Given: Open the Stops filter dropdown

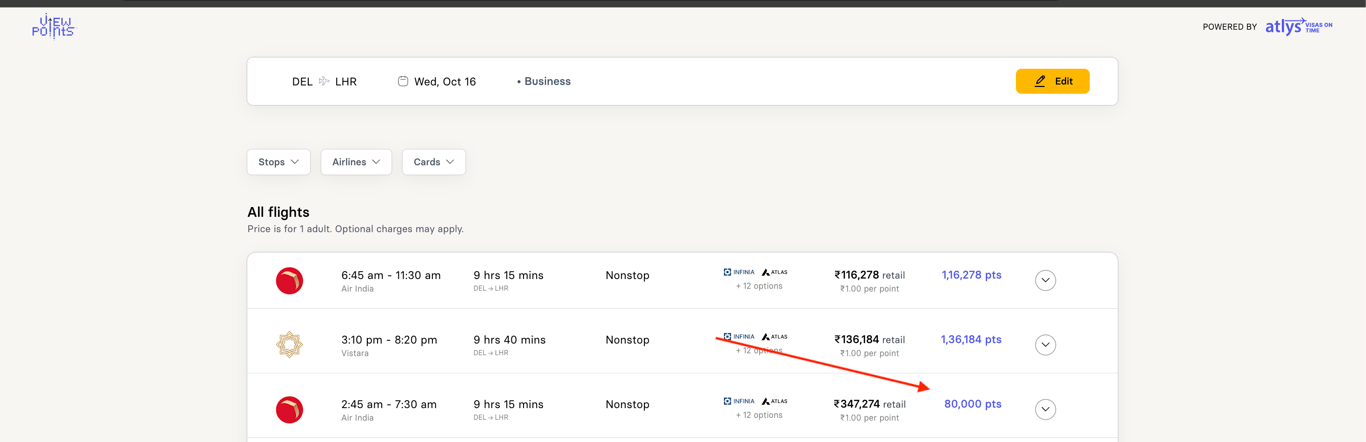Looking at the screenshot, I should coord(278,162).
